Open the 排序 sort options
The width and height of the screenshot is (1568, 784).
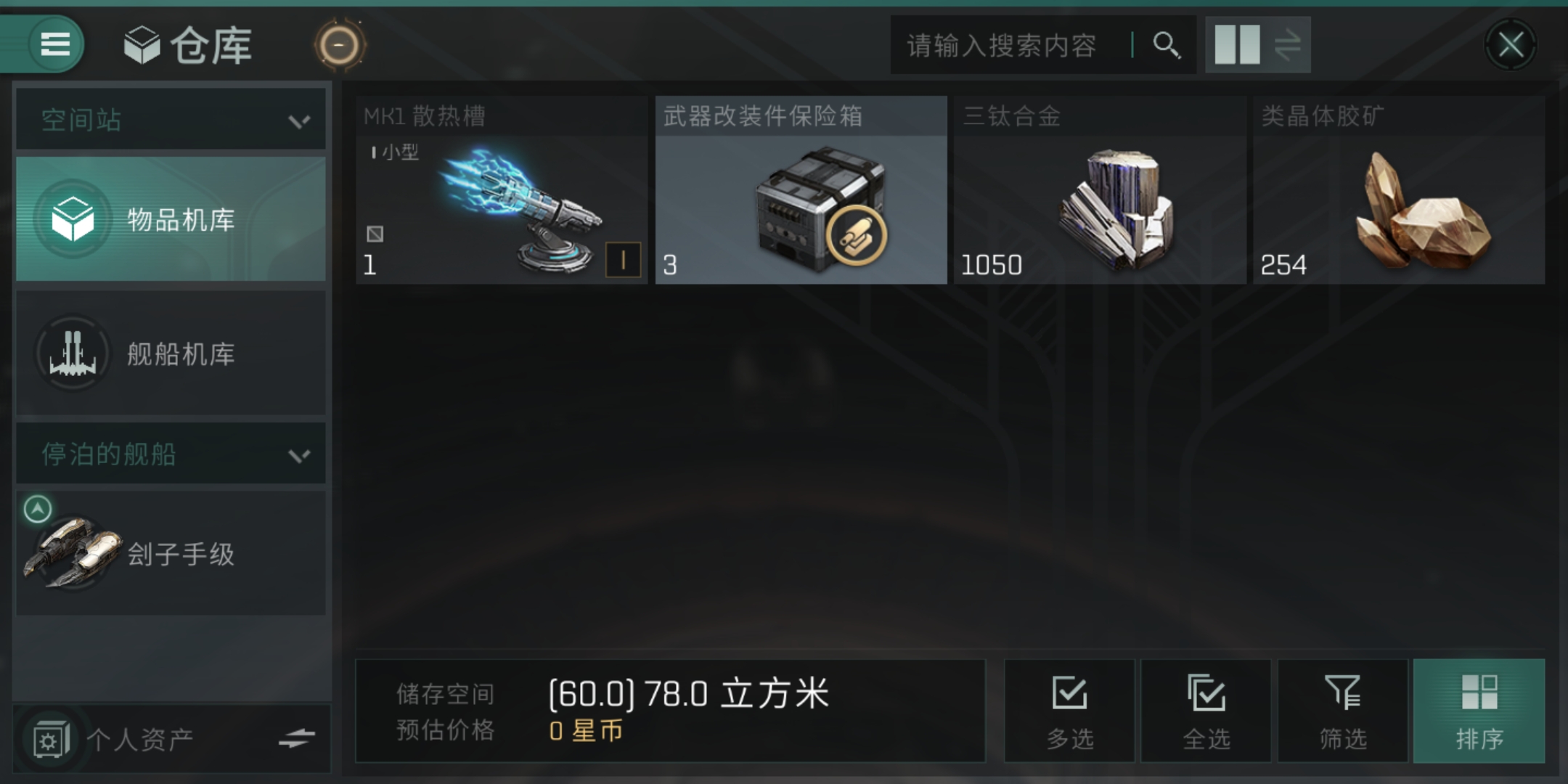click(1479, 711)
